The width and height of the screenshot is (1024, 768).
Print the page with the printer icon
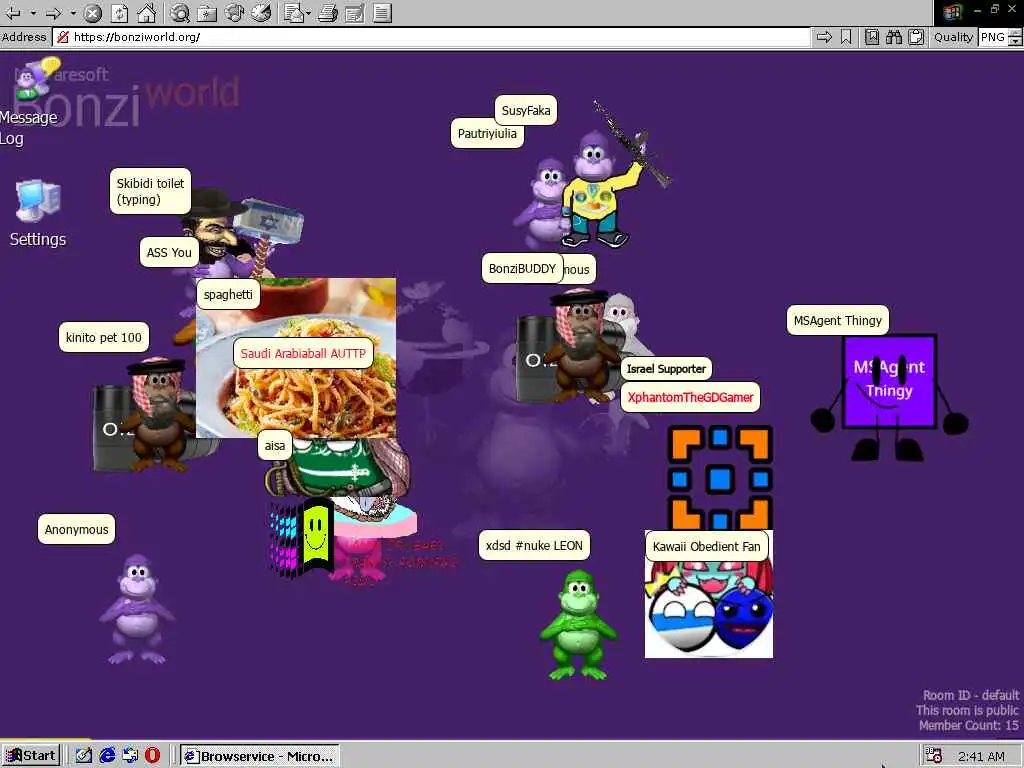[x=328, y=12]
